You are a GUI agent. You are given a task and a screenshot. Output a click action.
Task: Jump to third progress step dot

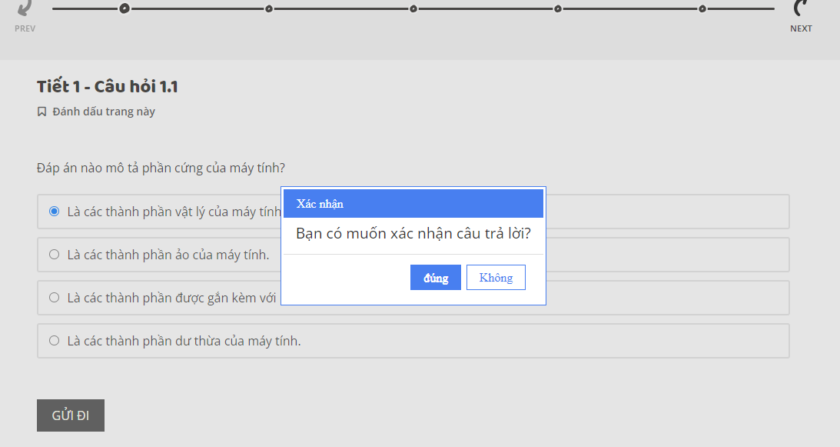click(x=413, y=9)
